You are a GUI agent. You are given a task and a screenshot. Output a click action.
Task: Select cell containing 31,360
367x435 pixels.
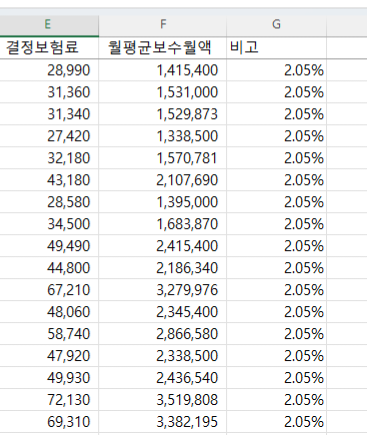49,92
